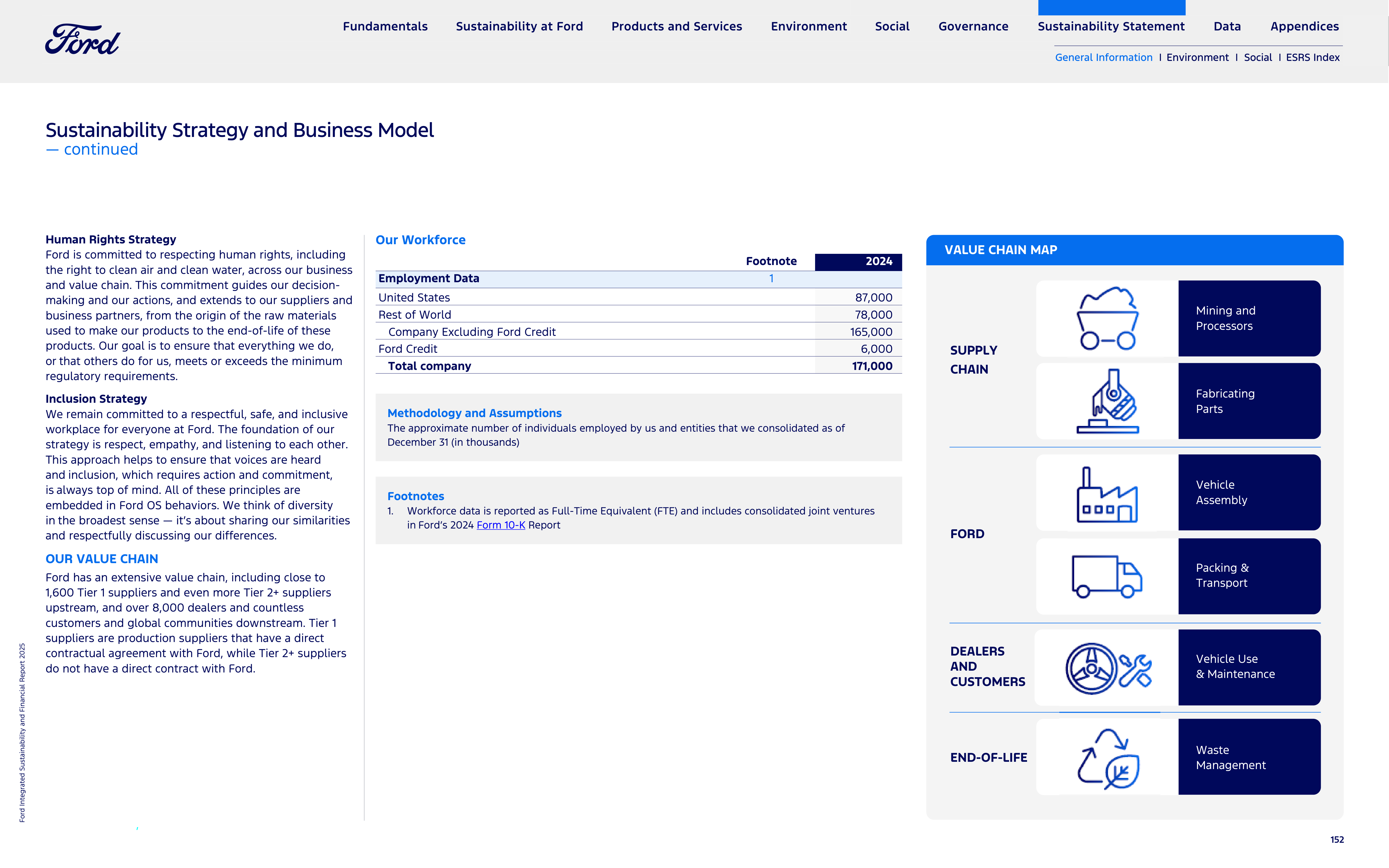
Task: Select the Sustainability Statement tab
Action: tap(1111, 26)
